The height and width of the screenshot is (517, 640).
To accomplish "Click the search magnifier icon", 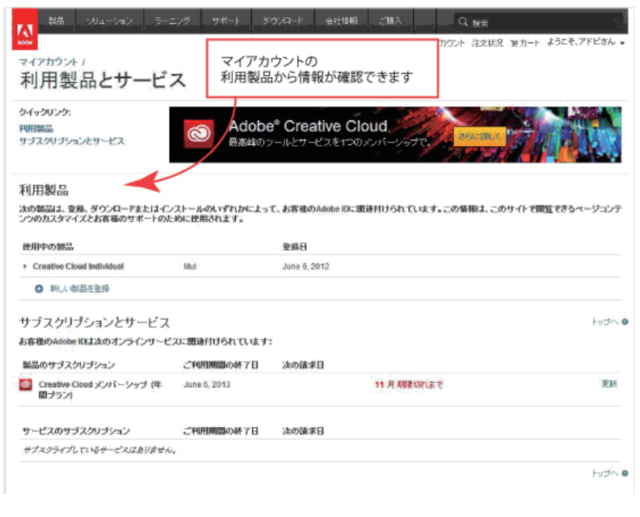I will click(x=463, y=21).
